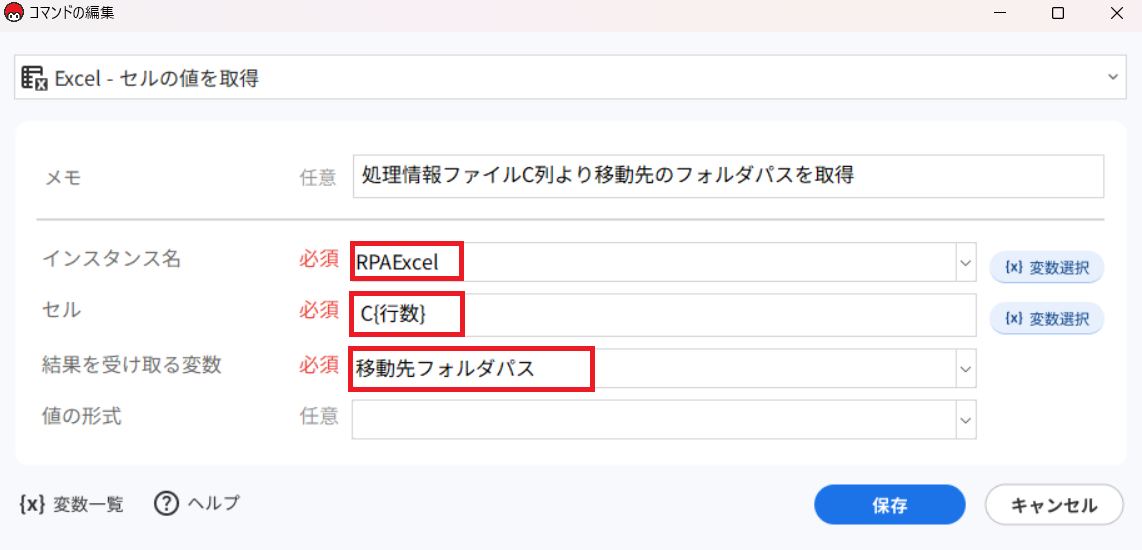Click 変数選択 button next to インスタンス名
Screen dimensions: 1142x550
pyautogui.click(x=1047, y=267)
